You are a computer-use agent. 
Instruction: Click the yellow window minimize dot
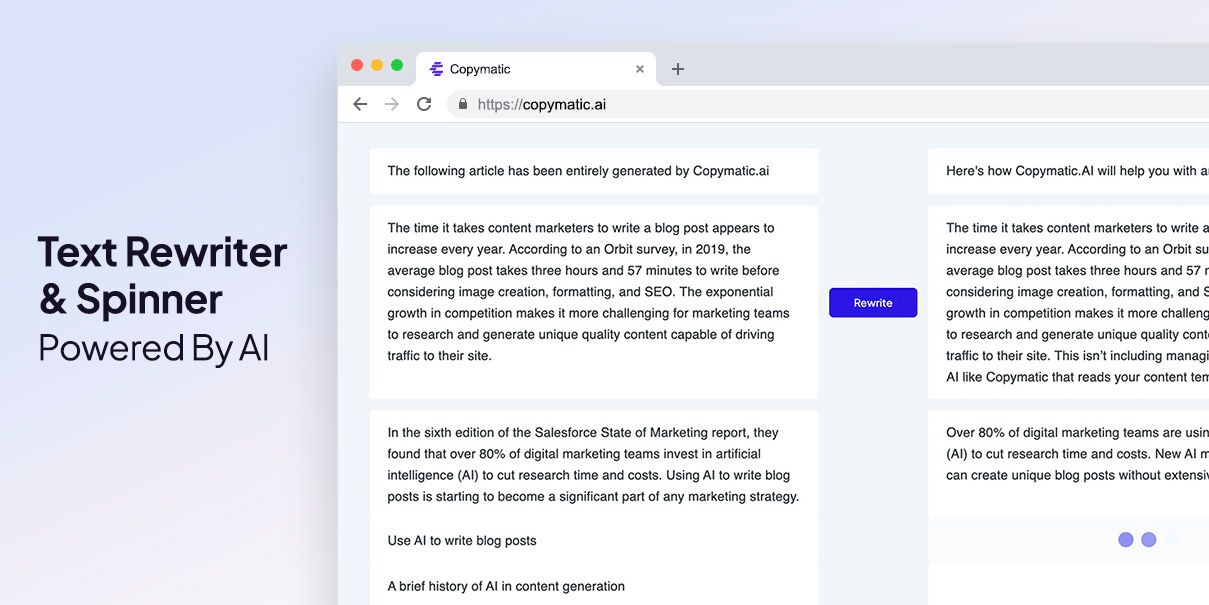(x=377, y=65)
